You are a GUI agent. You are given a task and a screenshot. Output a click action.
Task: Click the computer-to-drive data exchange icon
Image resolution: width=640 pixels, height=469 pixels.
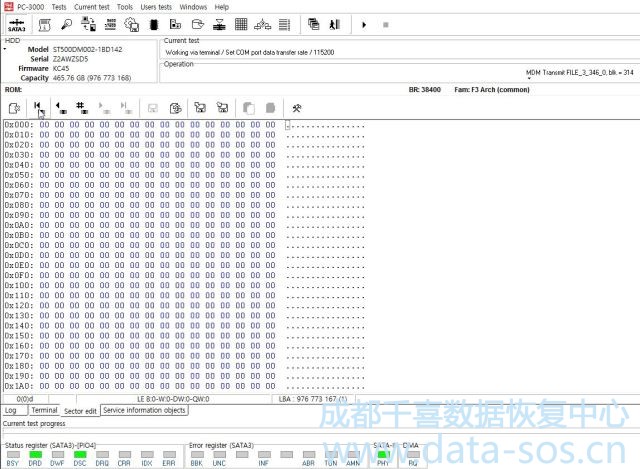pos(89,24)
